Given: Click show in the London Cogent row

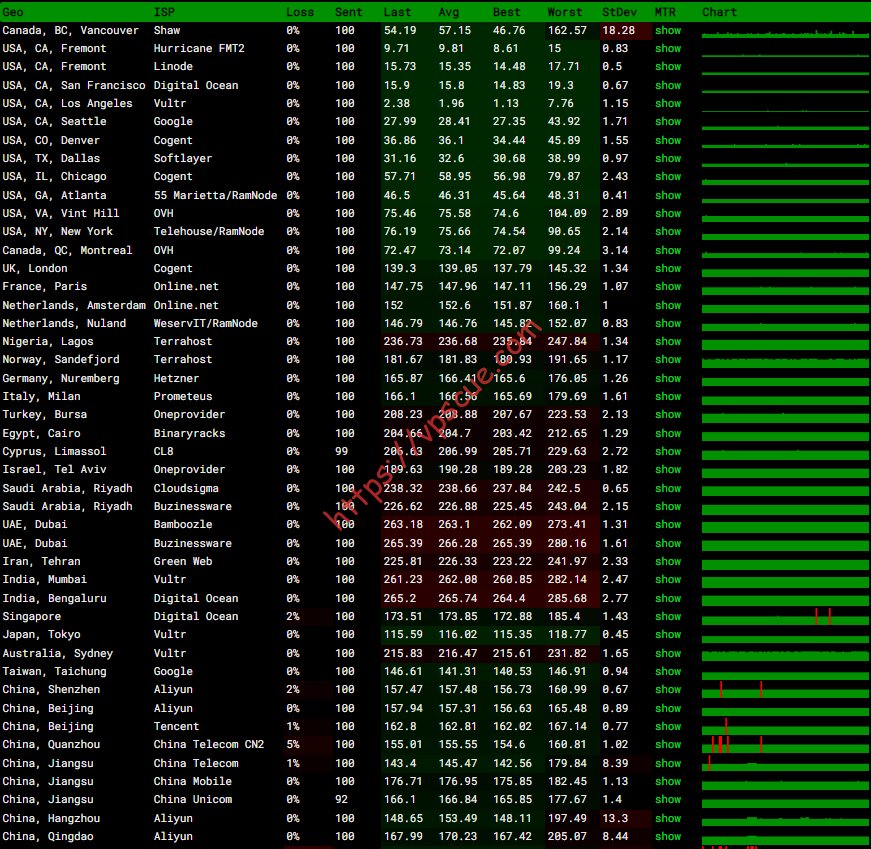Looking at the screenshot, I should [668, 268].
